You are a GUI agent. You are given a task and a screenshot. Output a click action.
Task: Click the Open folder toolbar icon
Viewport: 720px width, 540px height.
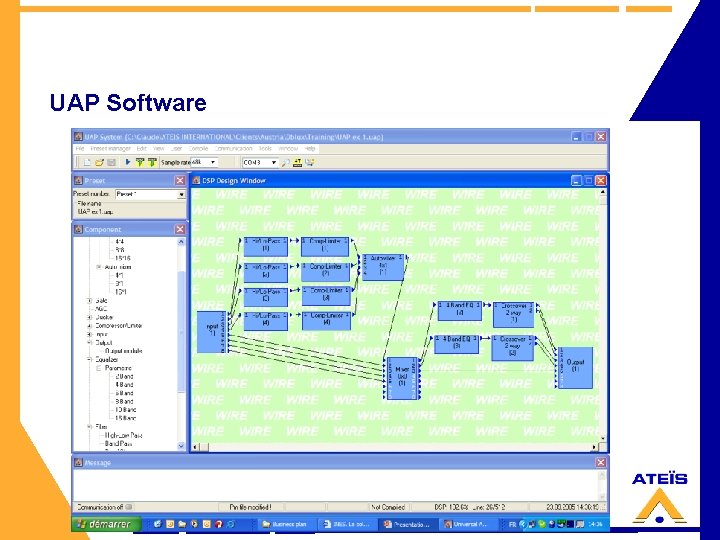pyautogui.click(x=99, y=162)
